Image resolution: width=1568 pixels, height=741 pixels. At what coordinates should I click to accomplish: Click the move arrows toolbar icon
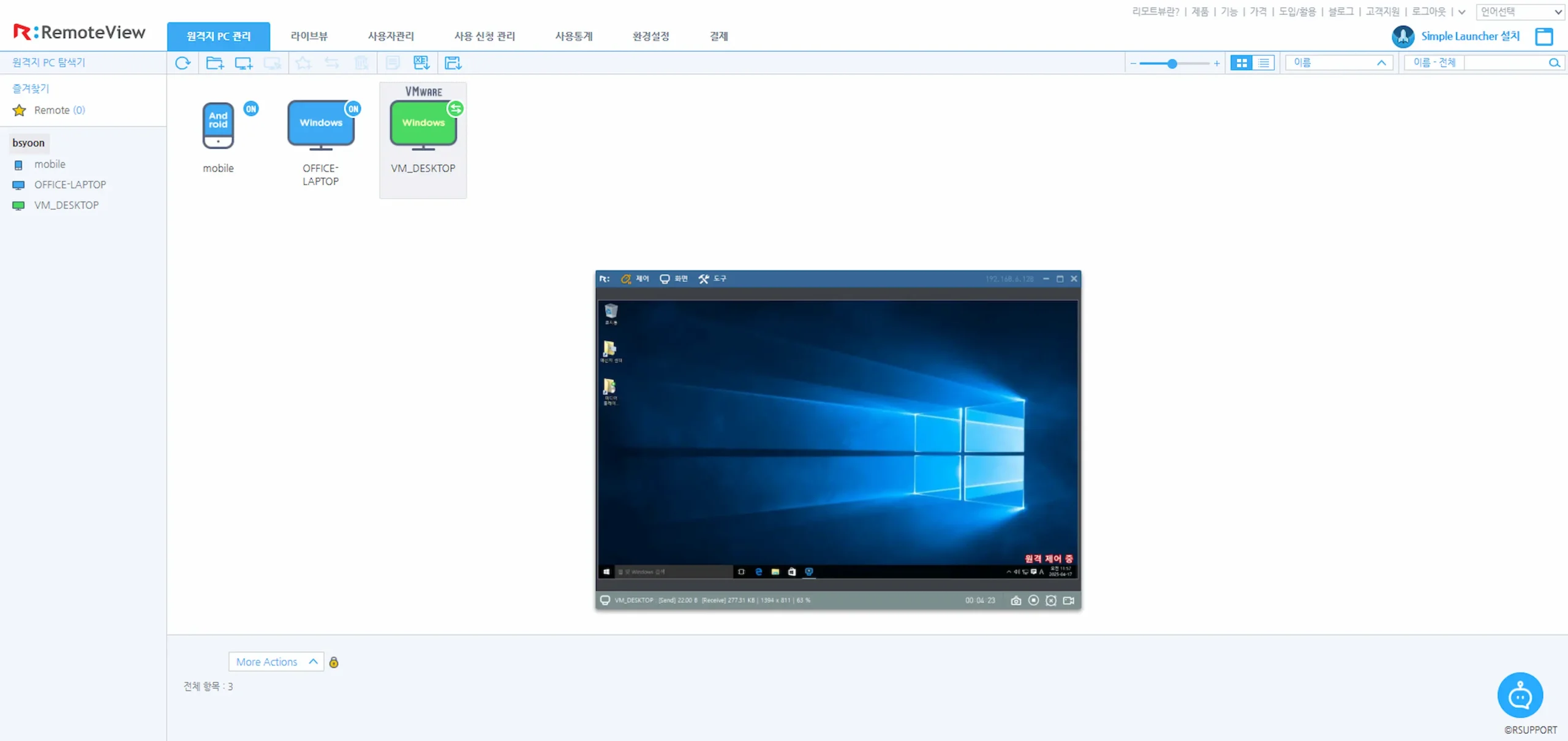[332, 62]
